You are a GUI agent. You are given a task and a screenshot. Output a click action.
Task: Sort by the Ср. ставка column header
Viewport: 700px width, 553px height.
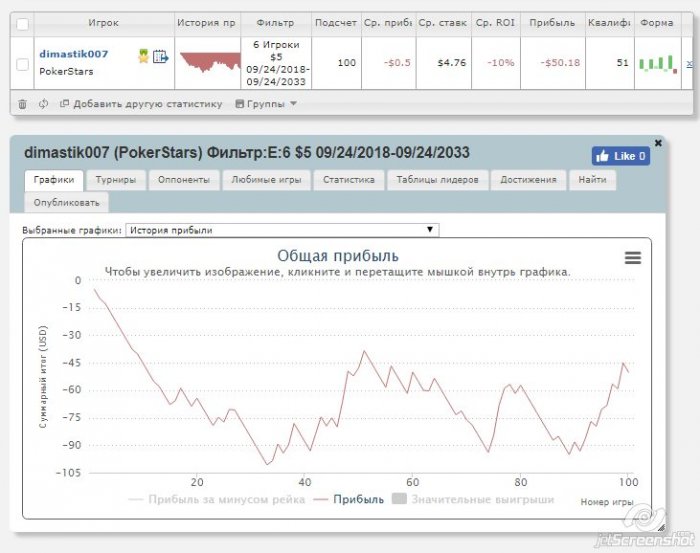[x=443, y=23]
